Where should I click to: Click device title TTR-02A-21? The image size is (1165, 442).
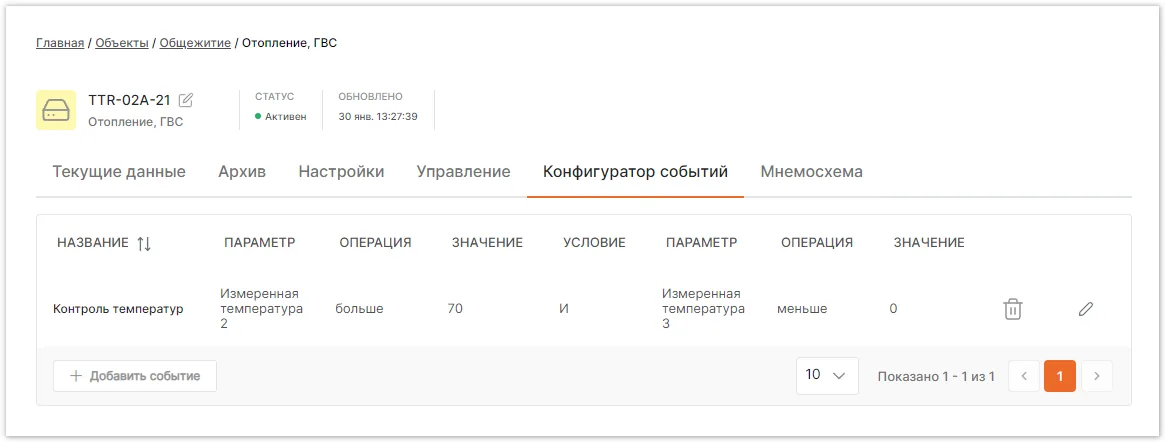click(129, 100)
